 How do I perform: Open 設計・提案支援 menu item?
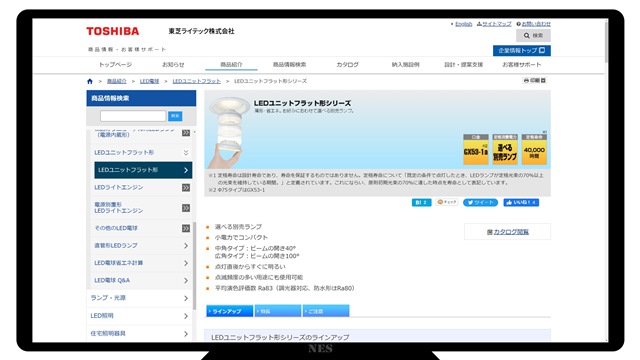(463, 64)
